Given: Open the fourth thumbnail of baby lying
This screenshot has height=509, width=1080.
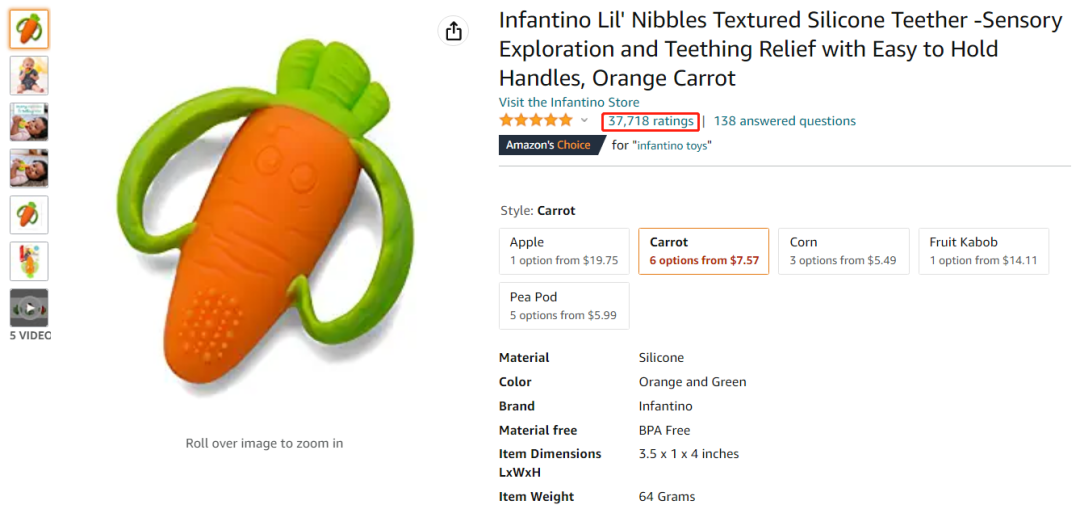Looking at the screenshot, I should [29, 168].
